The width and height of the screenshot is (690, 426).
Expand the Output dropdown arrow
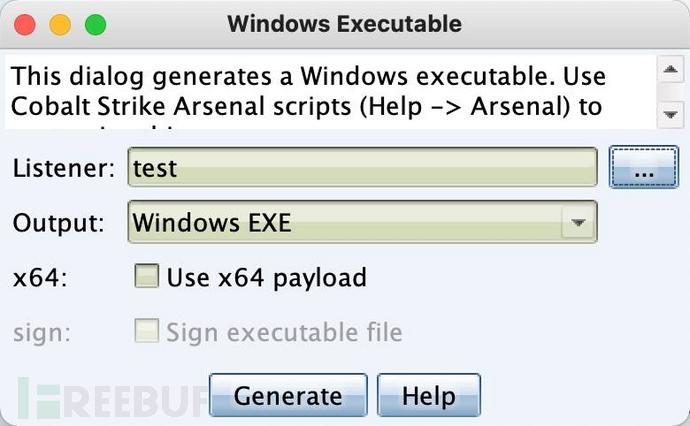coord(578,222)
